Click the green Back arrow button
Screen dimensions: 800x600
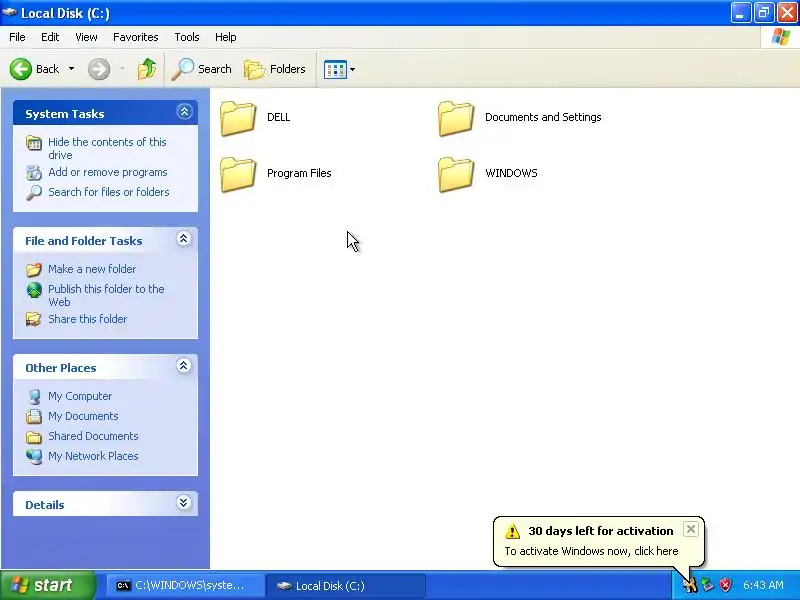(x=21, y=69)
